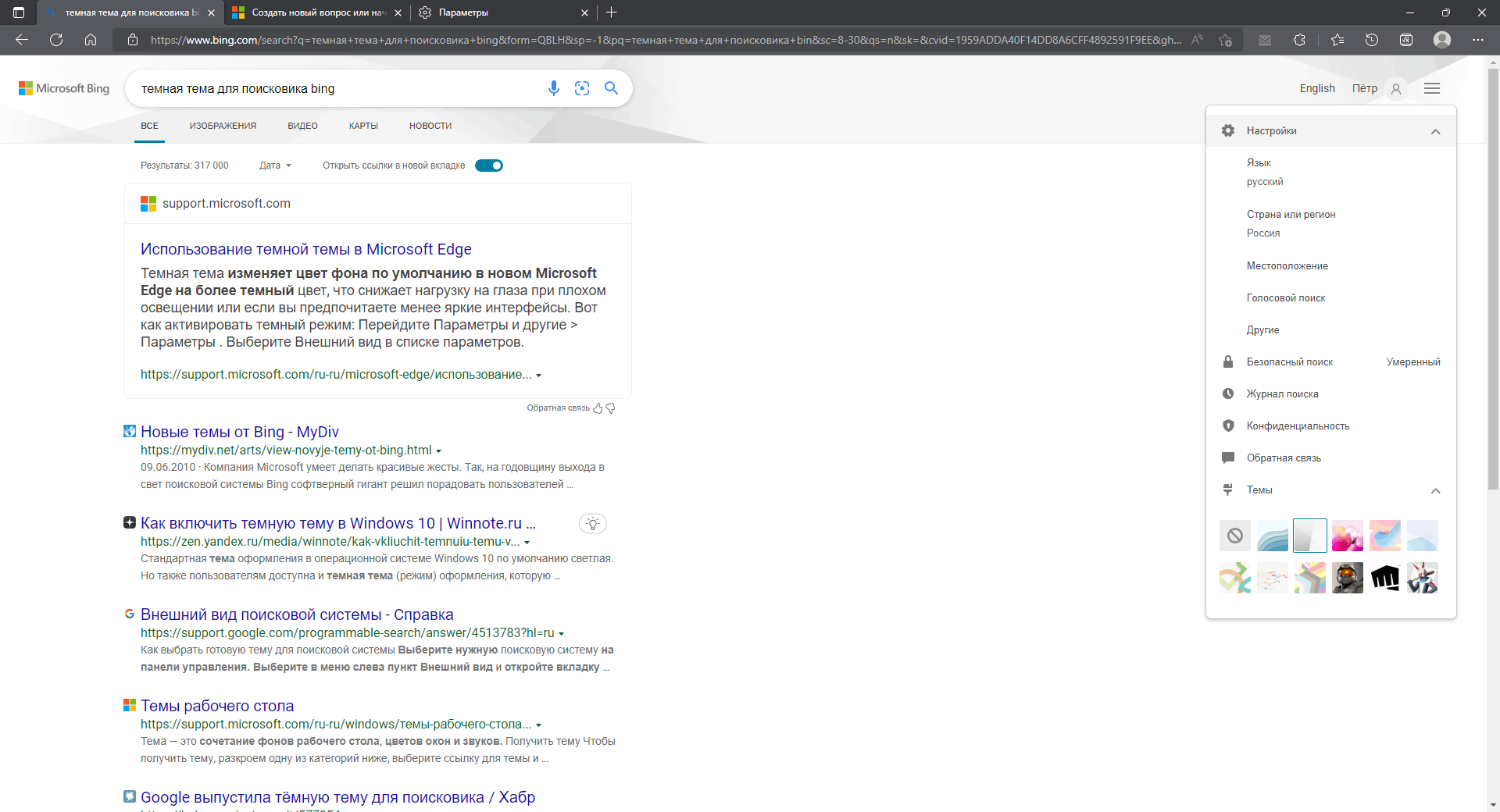Select the ВСЕ results tab
This screenshot has height=812, width=1500.
[x=149, y=126]
